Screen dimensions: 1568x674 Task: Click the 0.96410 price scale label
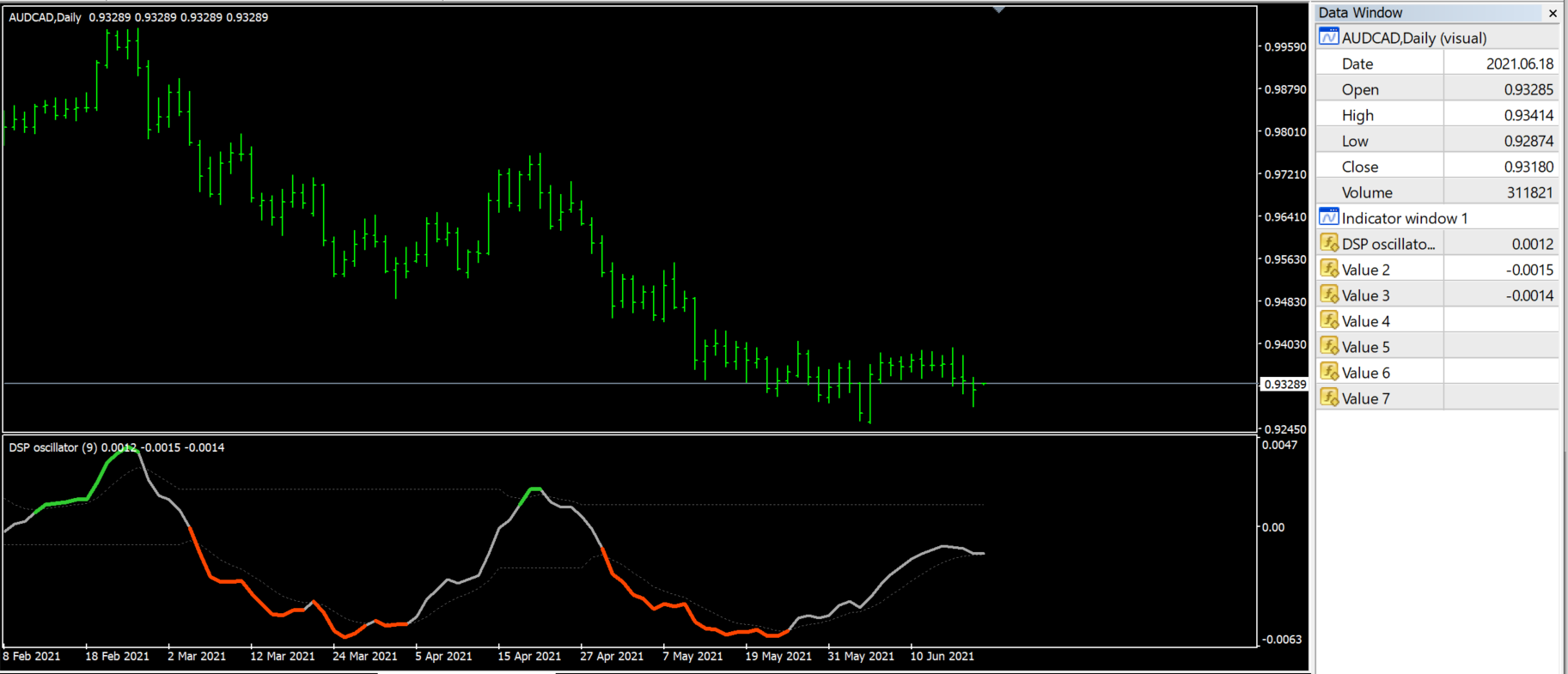(x=1285, y=217)
